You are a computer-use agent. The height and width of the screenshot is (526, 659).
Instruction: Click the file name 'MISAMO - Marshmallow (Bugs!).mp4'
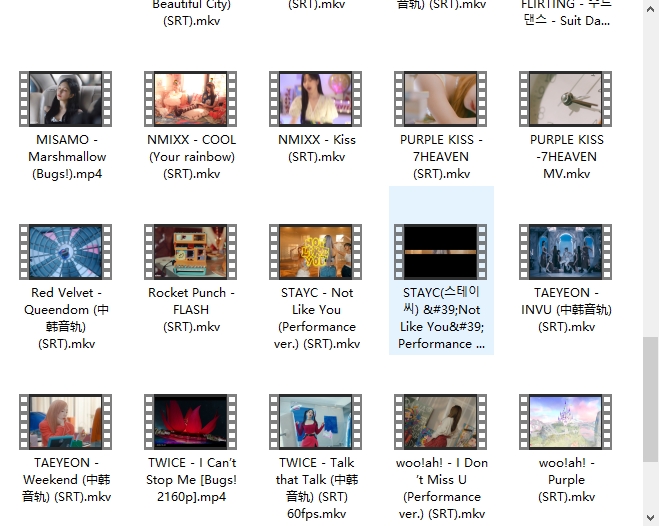point(67,157)
